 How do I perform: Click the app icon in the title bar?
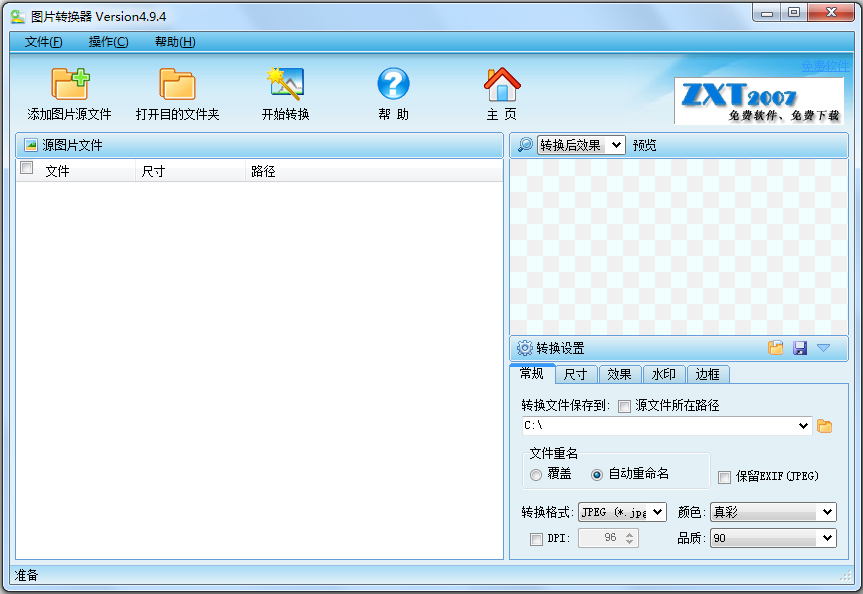coord(18,17)
